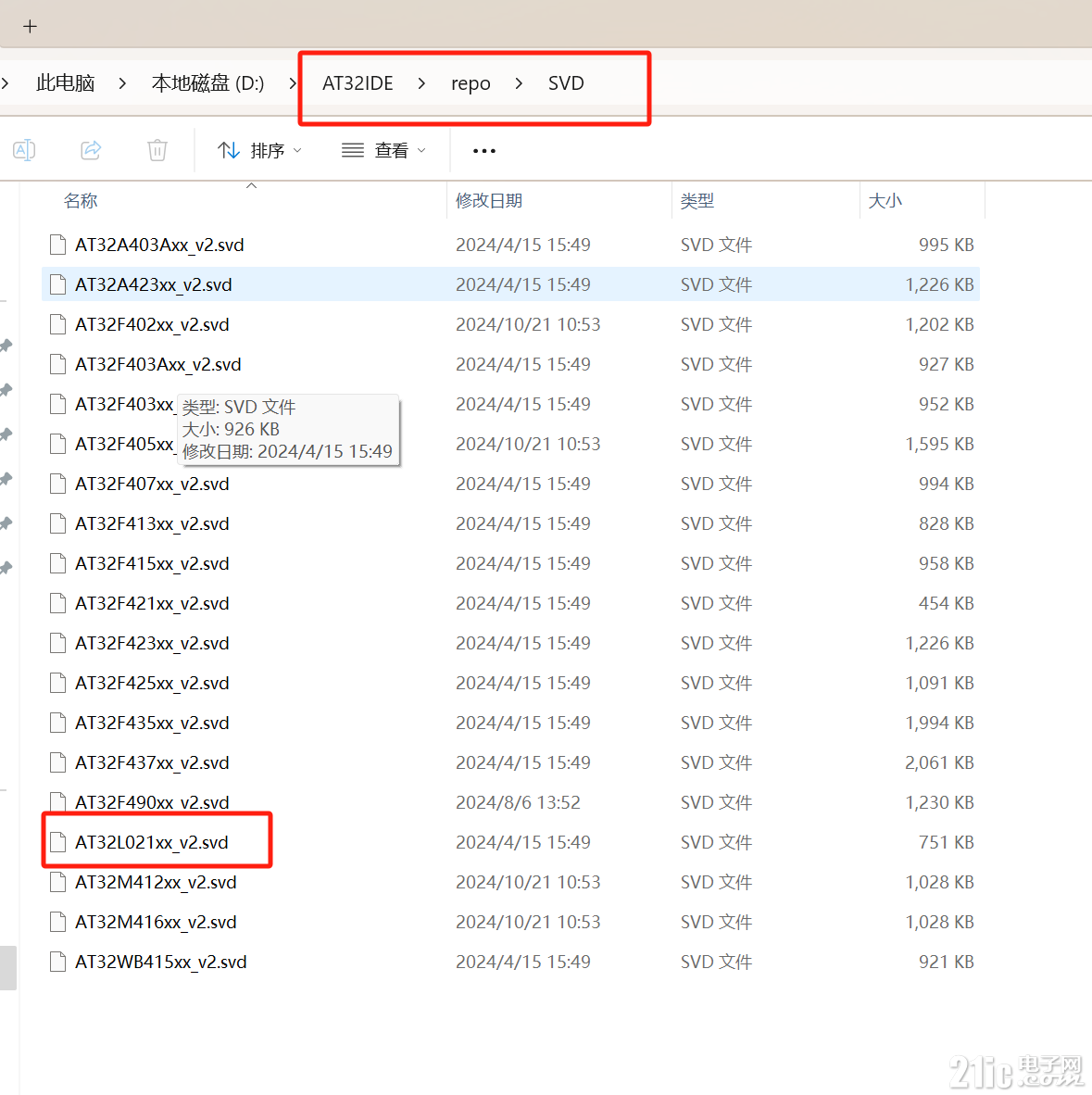Click the 1,994 KB size cell
1092x1095 pixels.
(940, 723)
